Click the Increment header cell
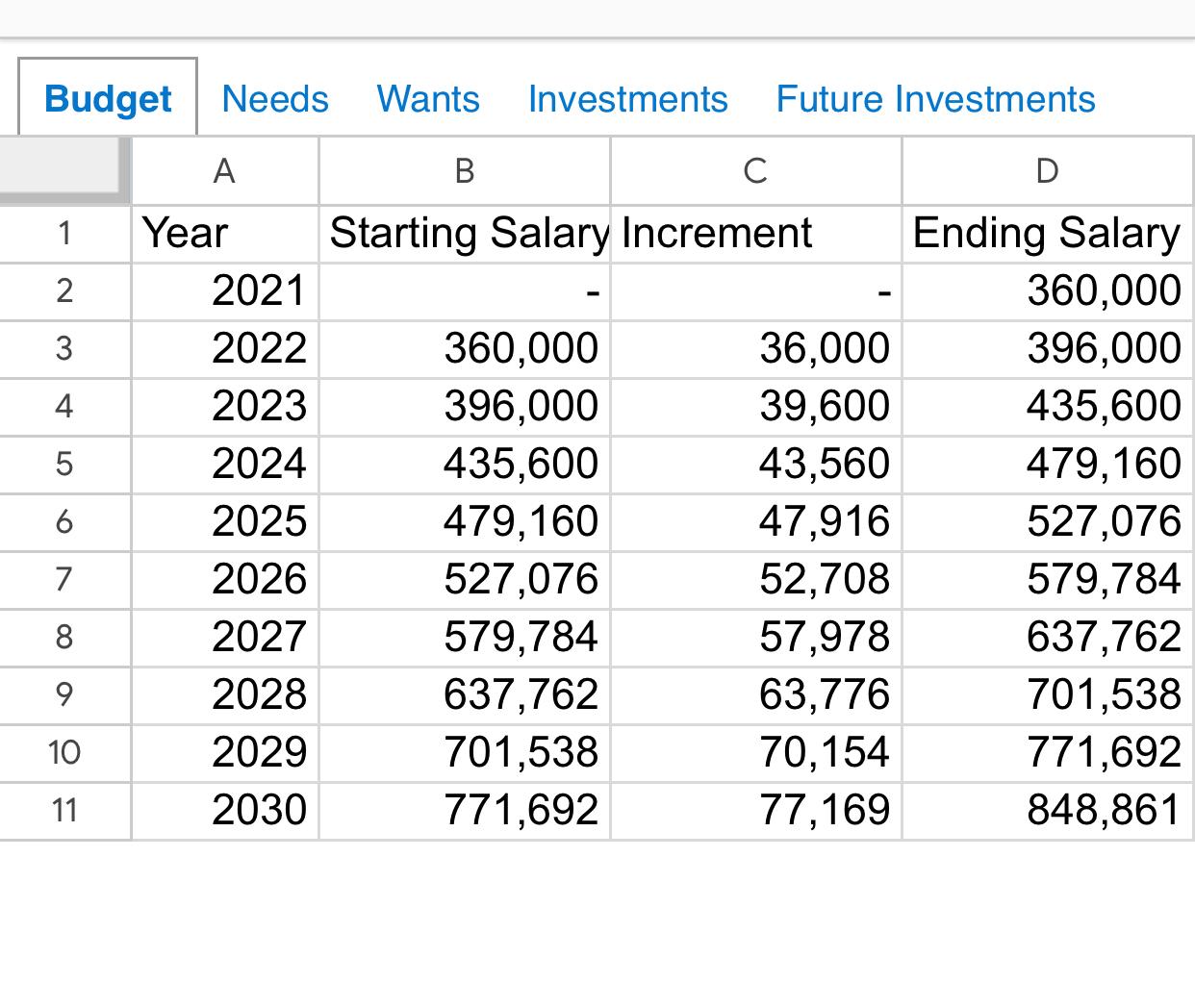This screenshot has width=1195, height=1008. click(755, 233)
